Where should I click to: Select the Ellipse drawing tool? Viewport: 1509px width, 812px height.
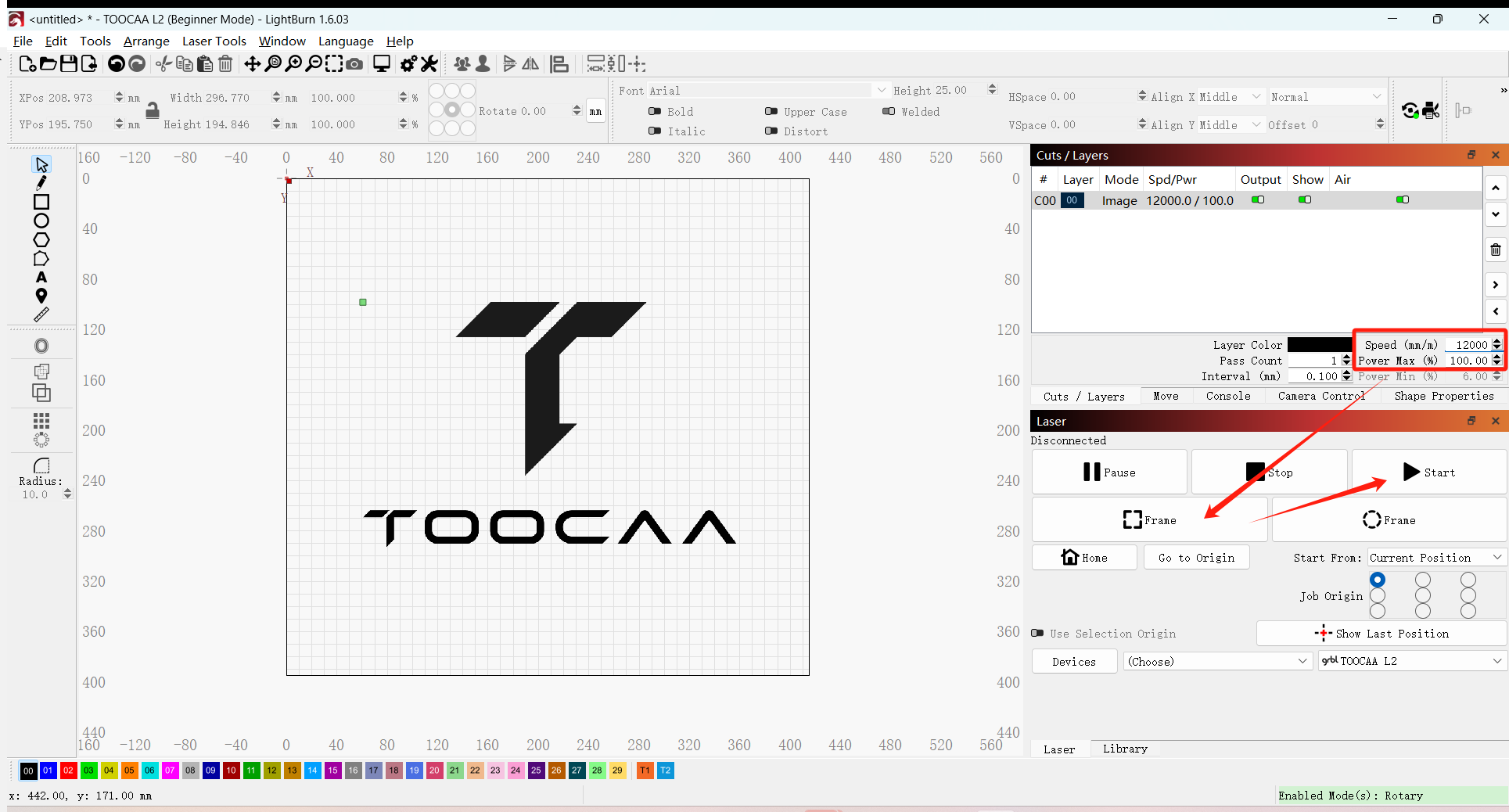pos(41,221)
